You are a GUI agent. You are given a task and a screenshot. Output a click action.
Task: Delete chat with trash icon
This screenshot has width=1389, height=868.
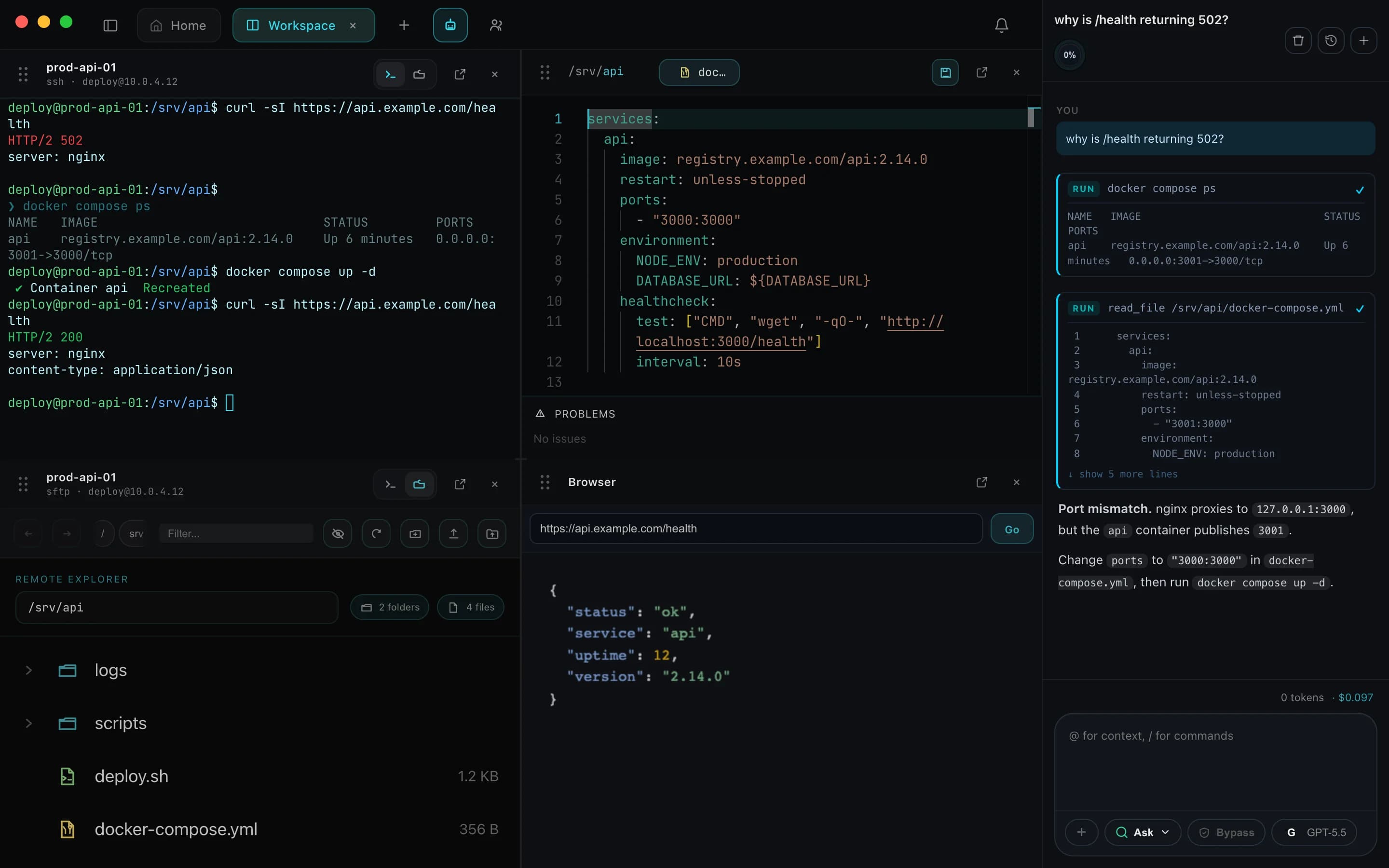tap(1298, 41)
